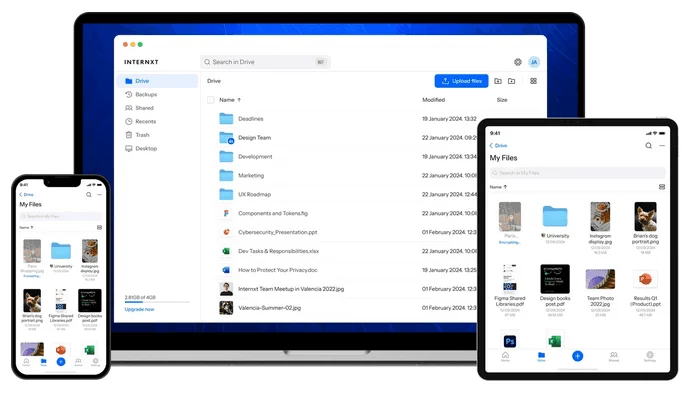The height and width of the screenshot is (401, 690).
Task: Click the Upload files button
Action: click(x=461, y=81)
